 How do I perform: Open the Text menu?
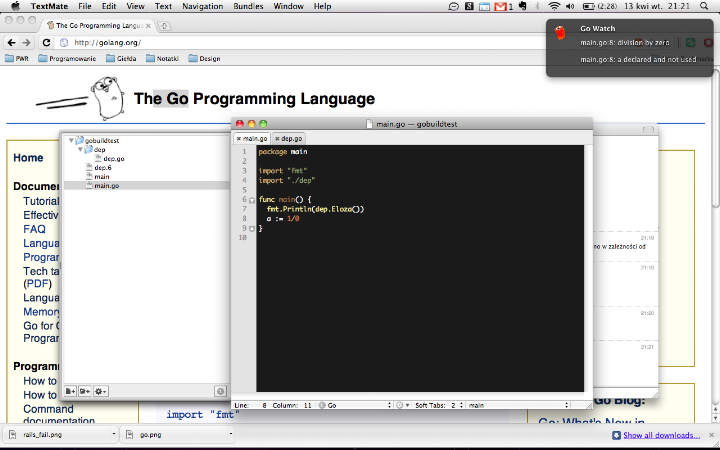[x=163, y=6]
